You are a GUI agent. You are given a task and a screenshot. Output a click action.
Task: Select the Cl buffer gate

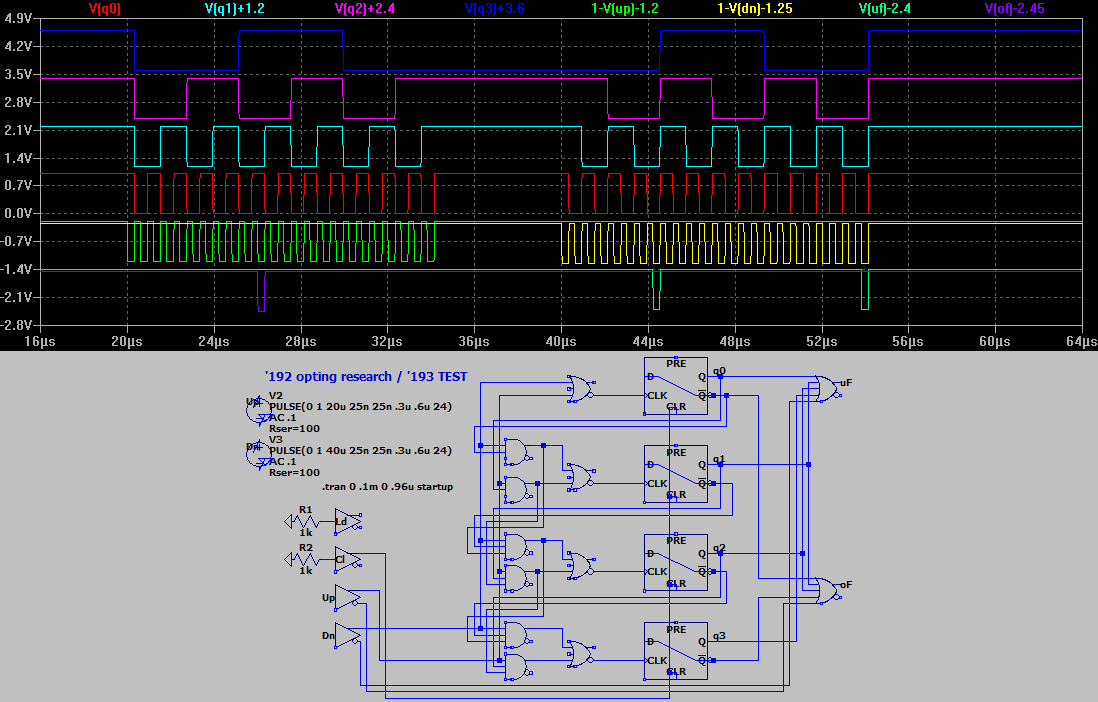click(x=346, y=558)
